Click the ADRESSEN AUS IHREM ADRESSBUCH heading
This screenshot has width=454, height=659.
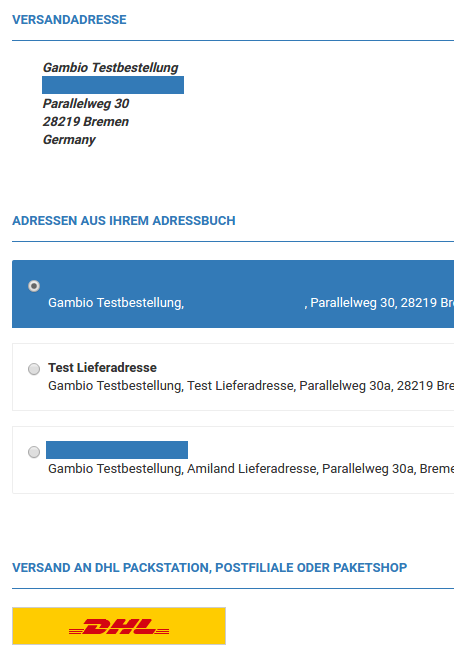[124, 221]
